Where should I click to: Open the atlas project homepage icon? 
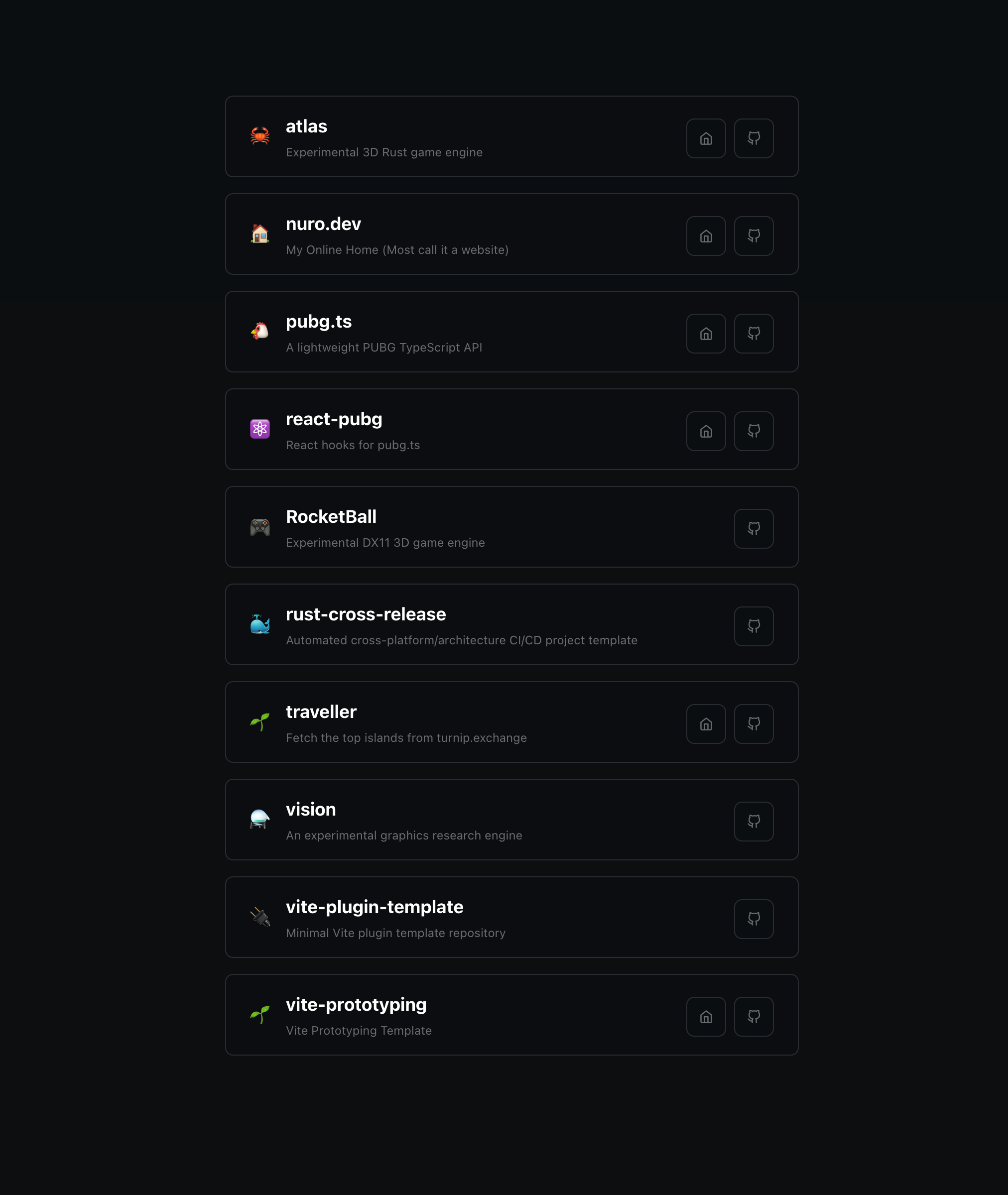click(x=706, y=138)
